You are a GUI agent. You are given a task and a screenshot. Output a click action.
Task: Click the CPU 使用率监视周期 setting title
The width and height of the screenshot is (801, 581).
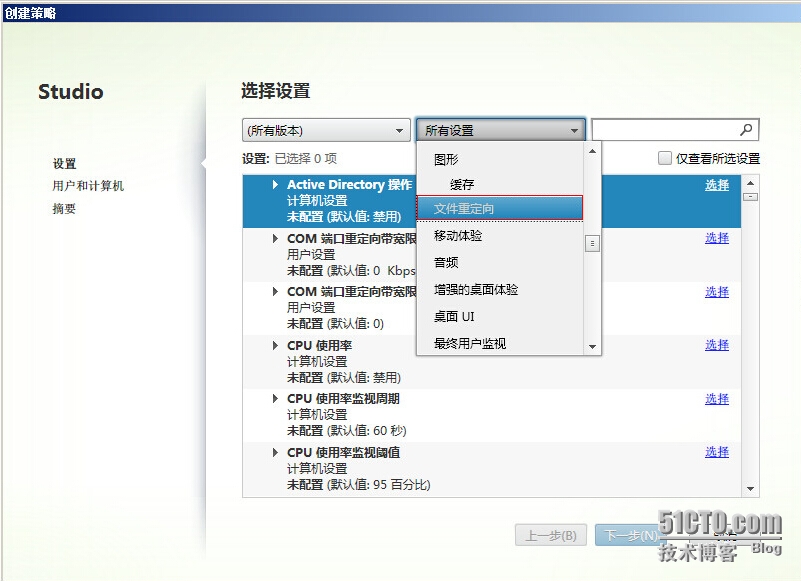[x=343, y=399]
